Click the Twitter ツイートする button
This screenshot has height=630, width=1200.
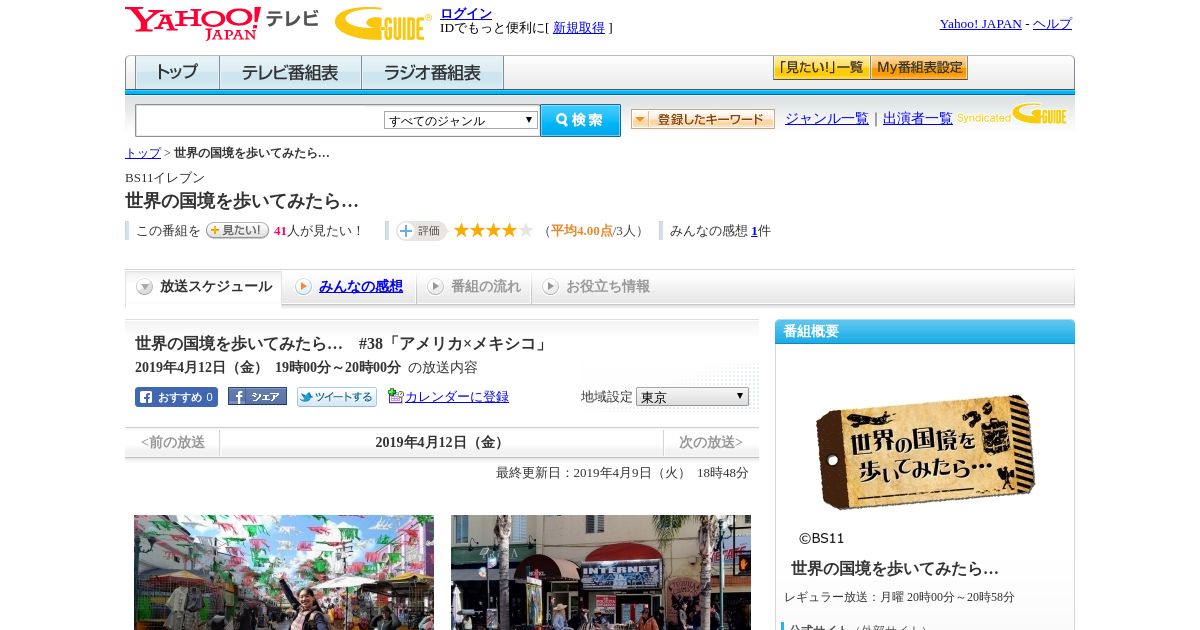(x=337, y=397)
